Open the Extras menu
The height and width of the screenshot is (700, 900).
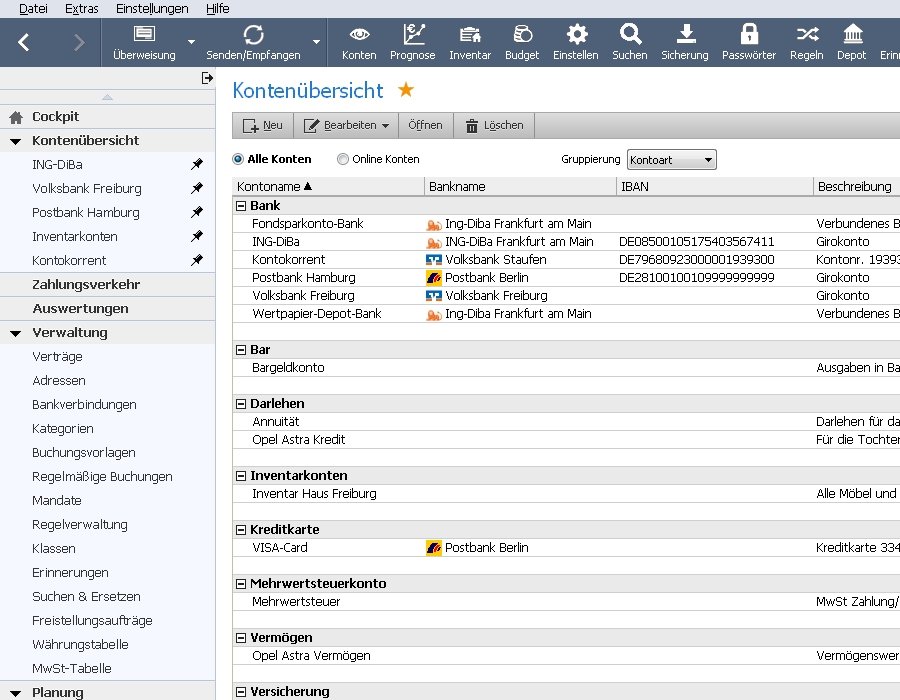82,8
